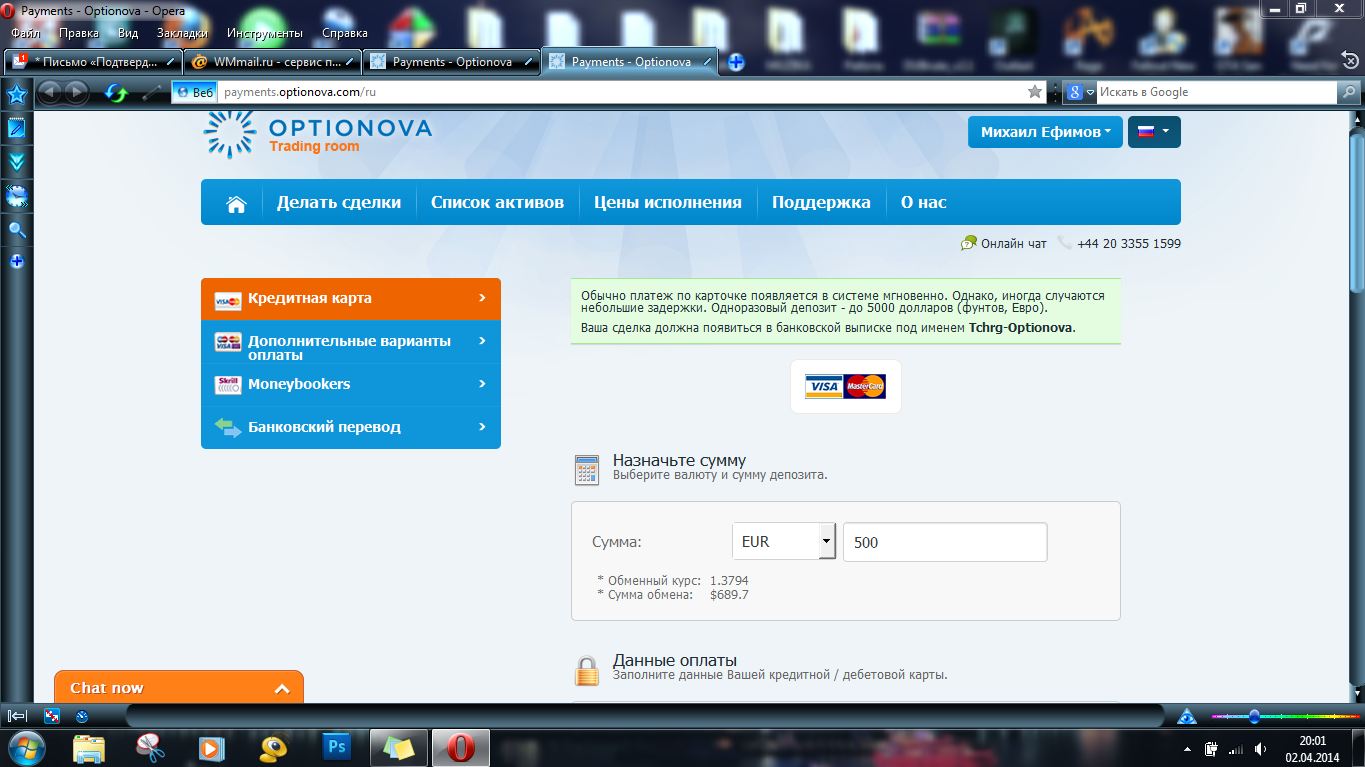
Task: Open Windows Media Player from the taskbar
Action: pyautogui.click(x=211, y=748)
